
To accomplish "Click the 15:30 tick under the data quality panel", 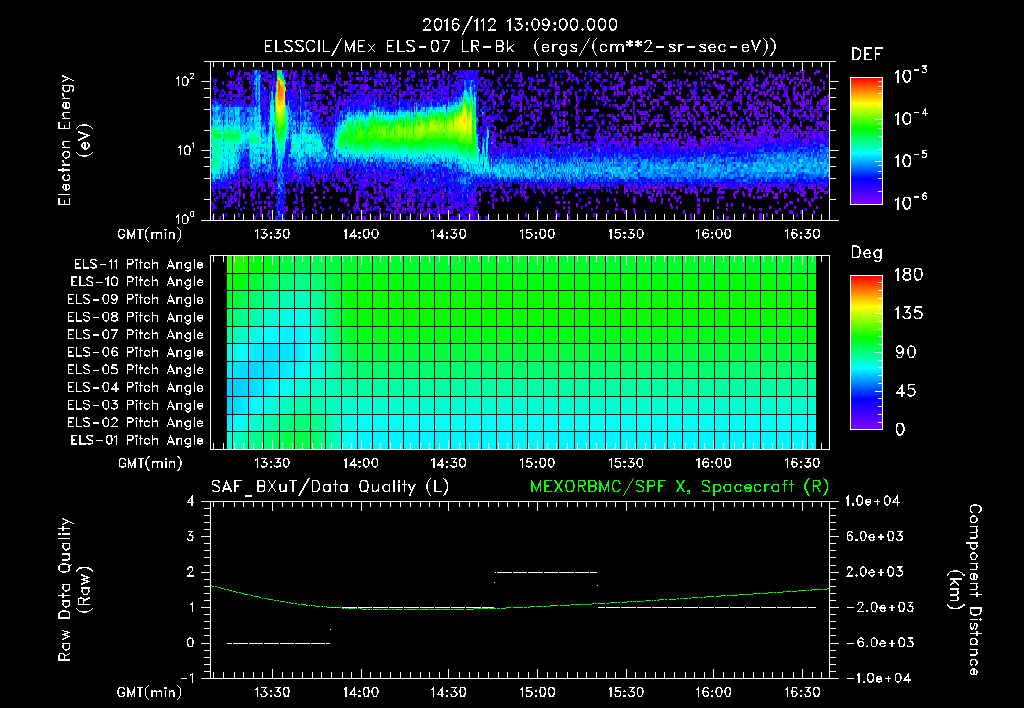I will (626, 692).
